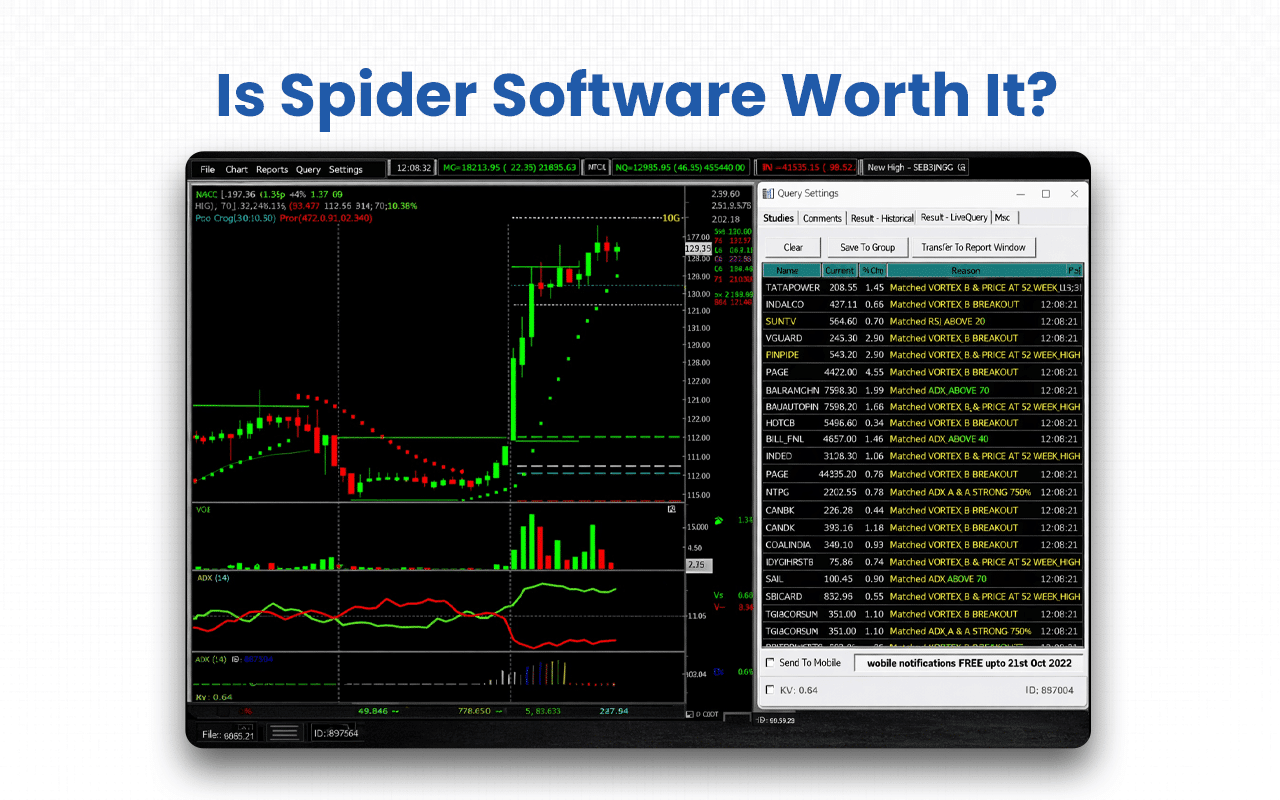Click the Query Settings title bar icon

tap(770, 193)
